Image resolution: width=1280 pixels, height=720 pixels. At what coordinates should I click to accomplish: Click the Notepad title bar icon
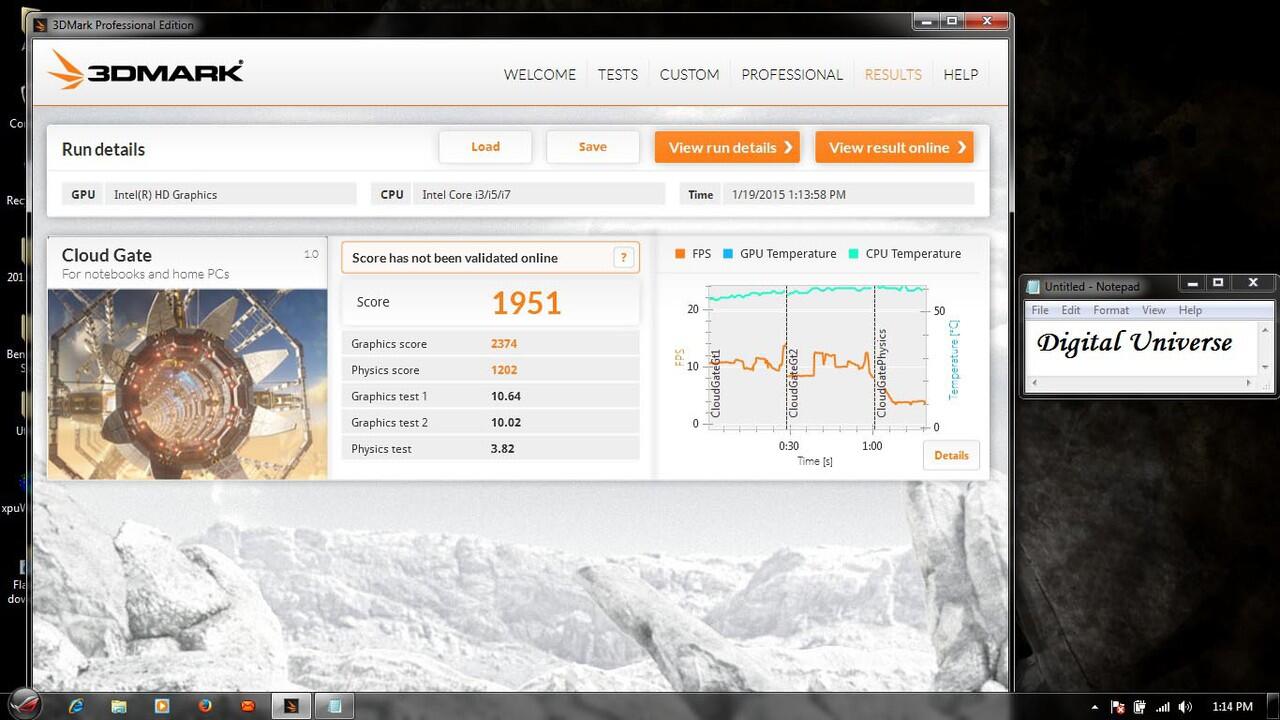(1034, 286)
